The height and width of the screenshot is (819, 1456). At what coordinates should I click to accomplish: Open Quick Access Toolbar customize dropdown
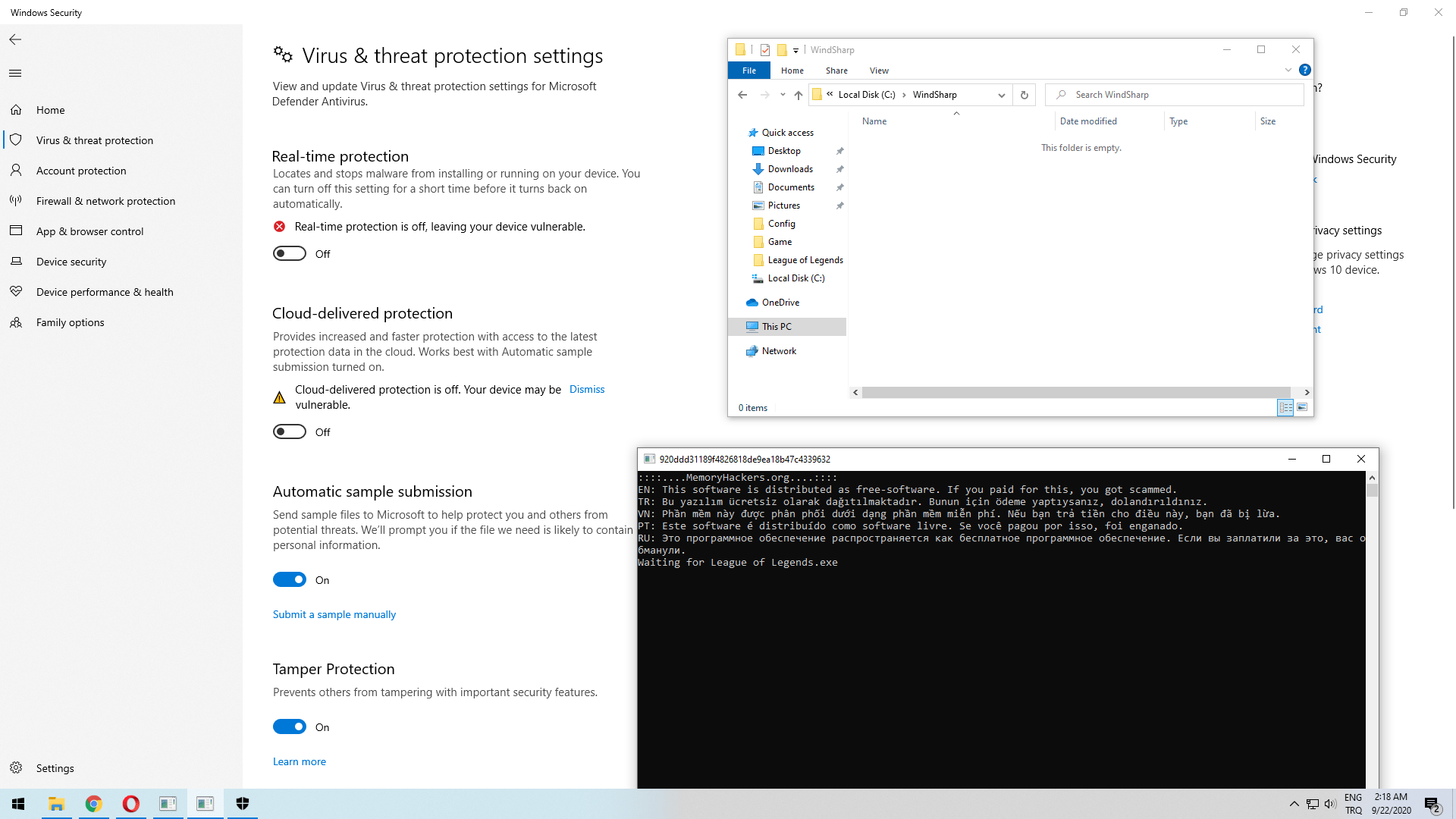(x=795, y=50)
